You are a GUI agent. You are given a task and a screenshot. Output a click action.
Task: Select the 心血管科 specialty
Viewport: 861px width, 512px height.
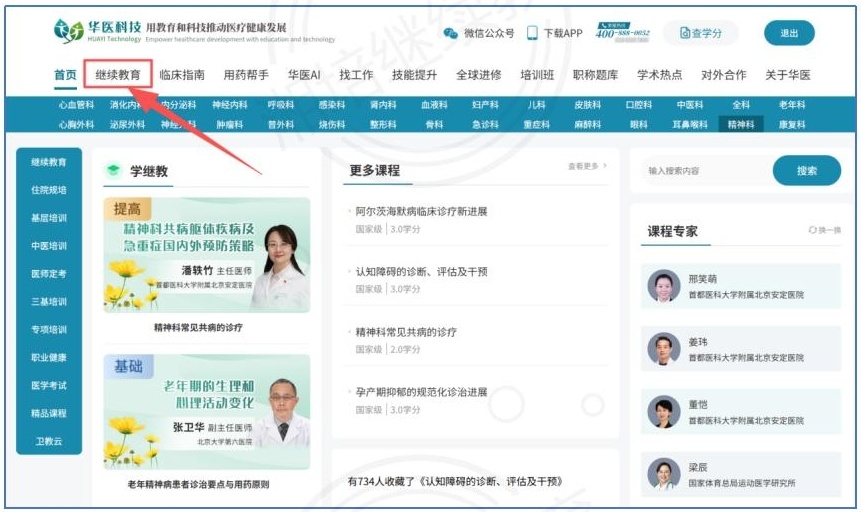coord(76,104)
